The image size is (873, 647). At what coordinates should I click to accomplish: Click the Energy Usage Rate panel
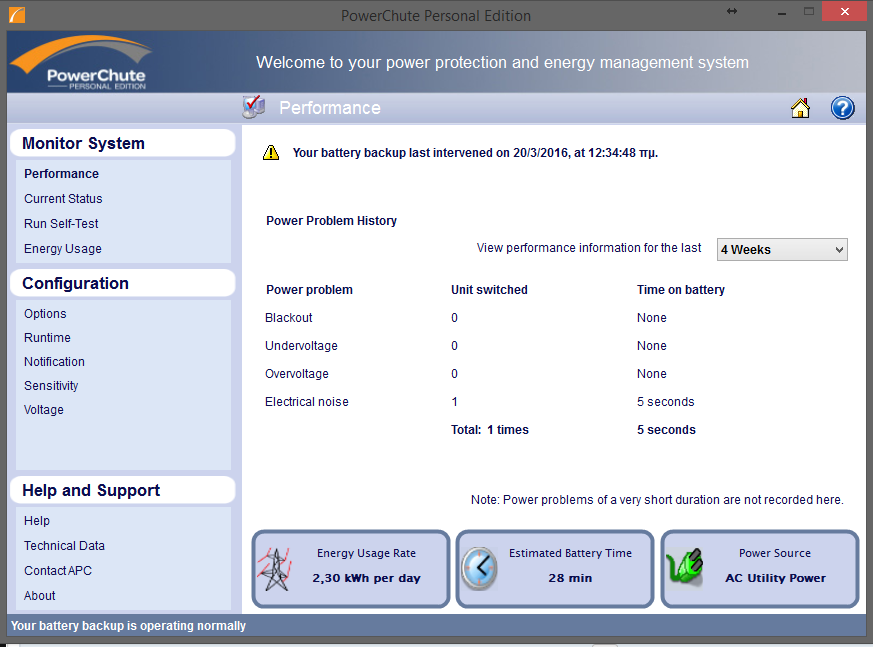pyautogui.click(x=351, y=568)
